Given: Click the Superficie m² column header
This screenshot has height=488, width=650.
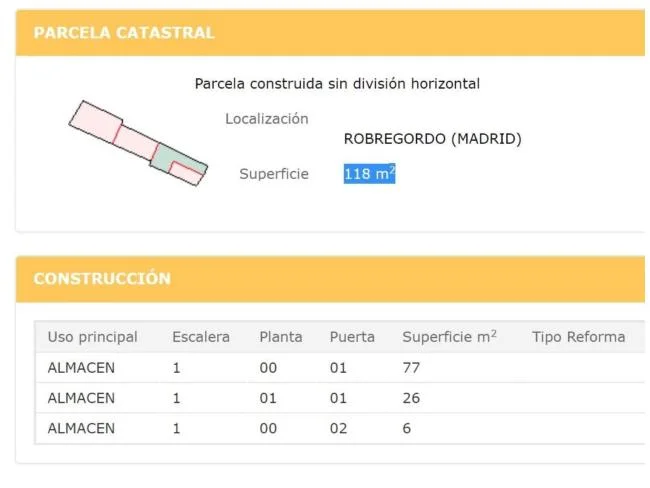Looking at the screenshot, I should tap(449, 336).
